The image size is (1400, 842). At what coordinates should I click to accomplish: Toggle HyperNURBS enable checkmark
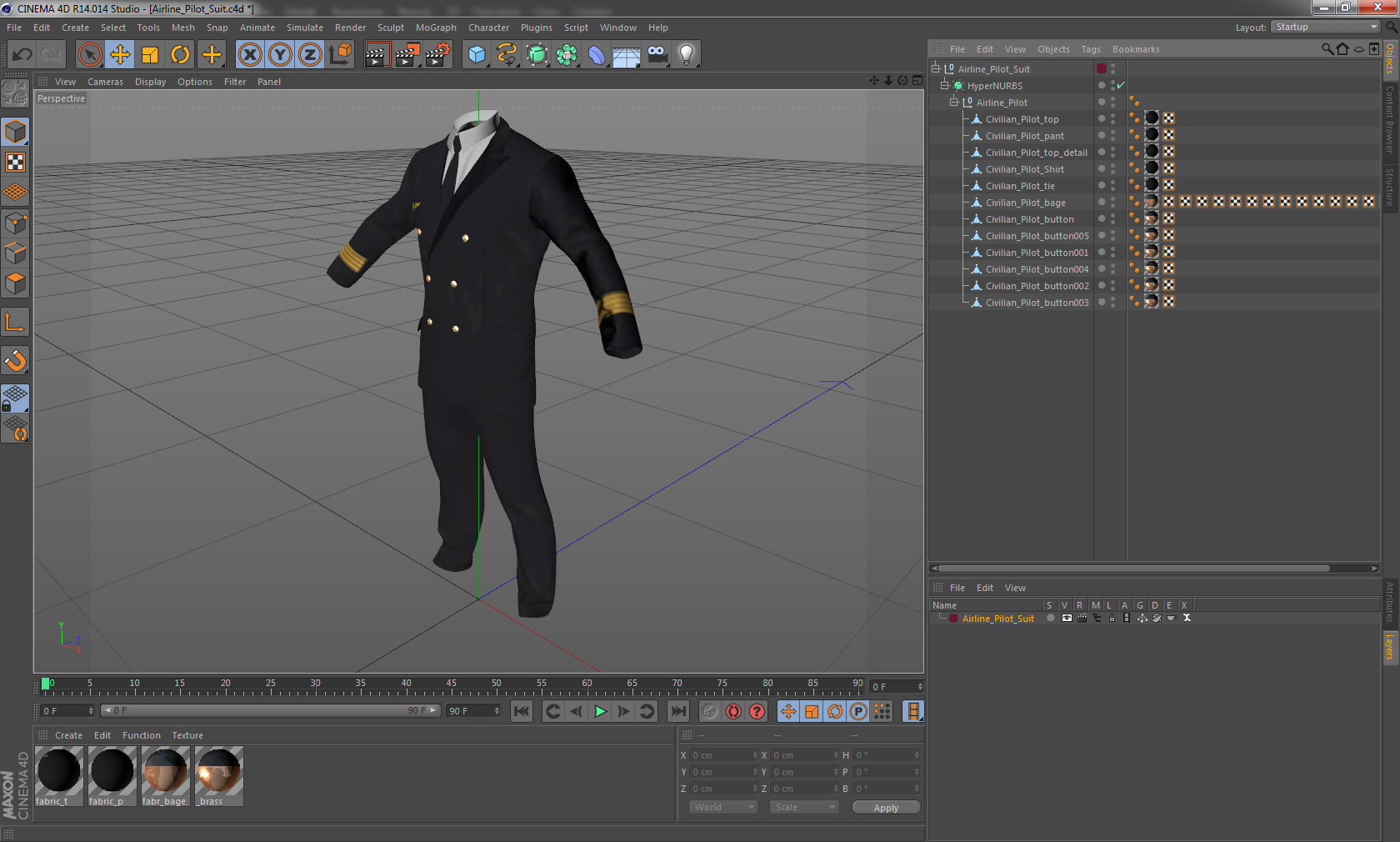1121,85
